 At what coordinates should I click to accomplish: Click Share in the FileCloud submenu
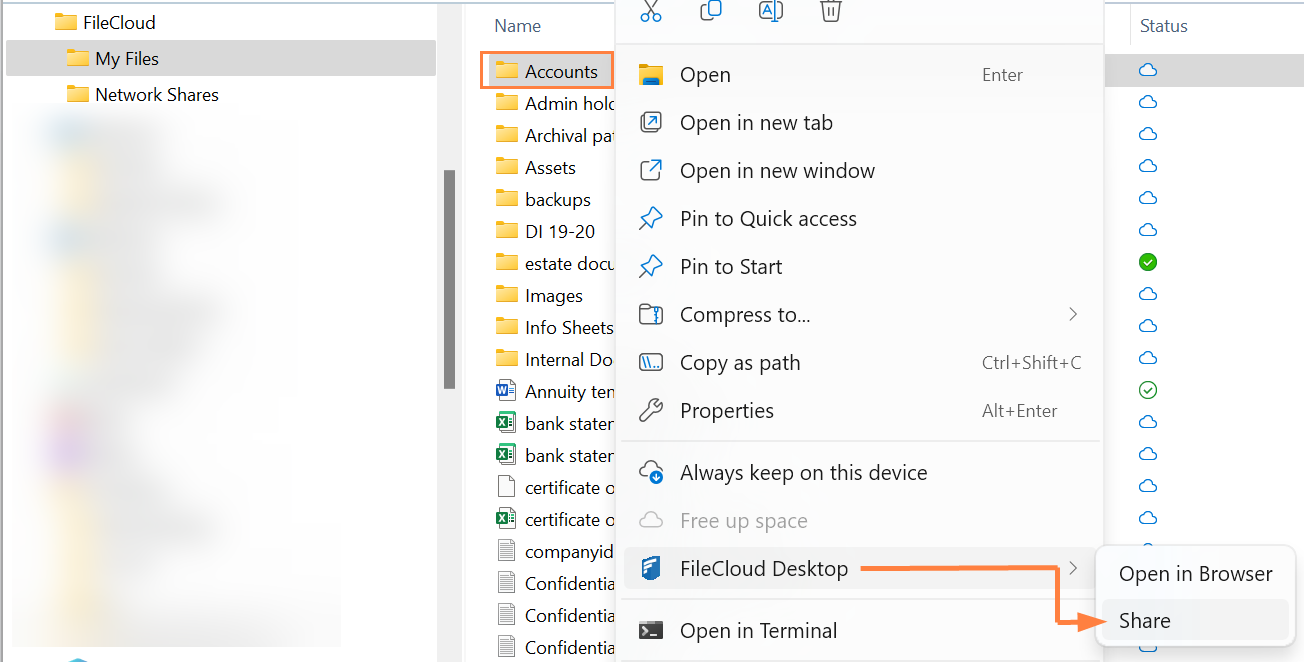[1144, 620]
